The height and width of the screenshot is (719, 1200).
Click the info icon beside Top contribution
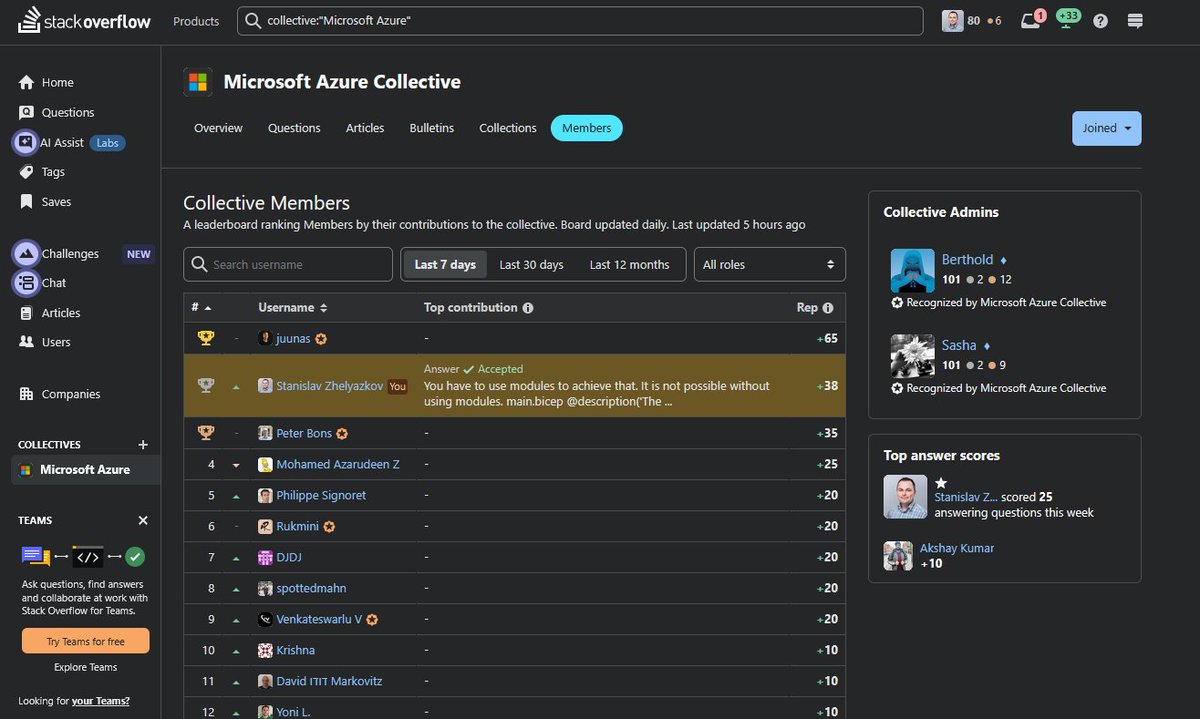tap(528, 308)
